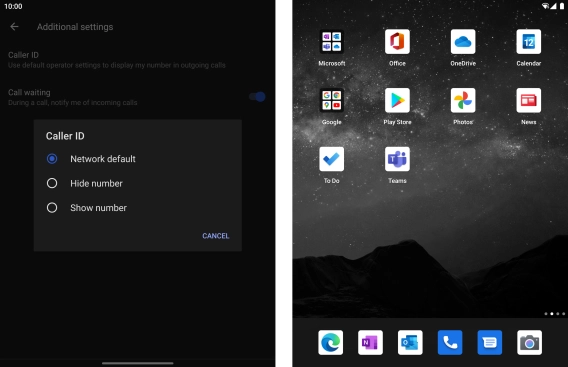Open the Microsoft apps folder
The width and height of the screenshot is (568, 367).
[331, 42]
